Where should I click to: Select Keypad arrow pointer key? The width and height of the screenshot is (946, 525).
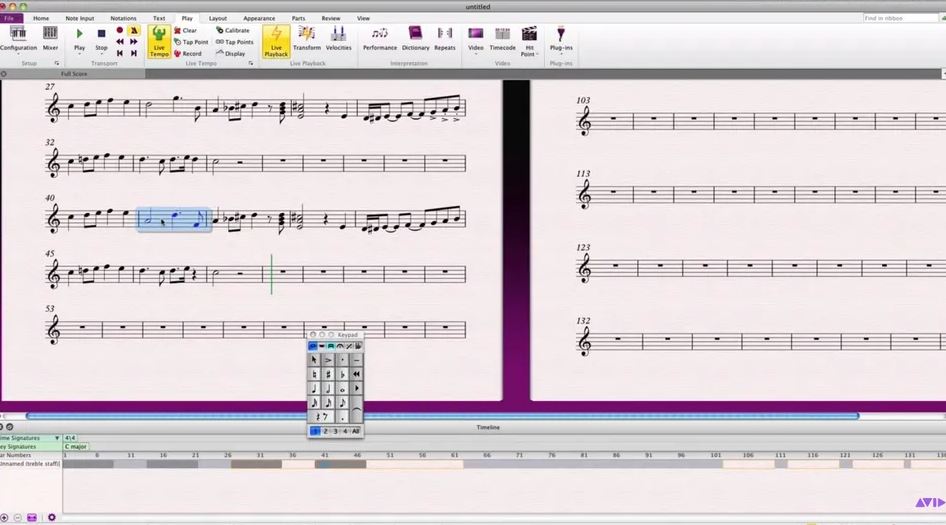point(314,360)
